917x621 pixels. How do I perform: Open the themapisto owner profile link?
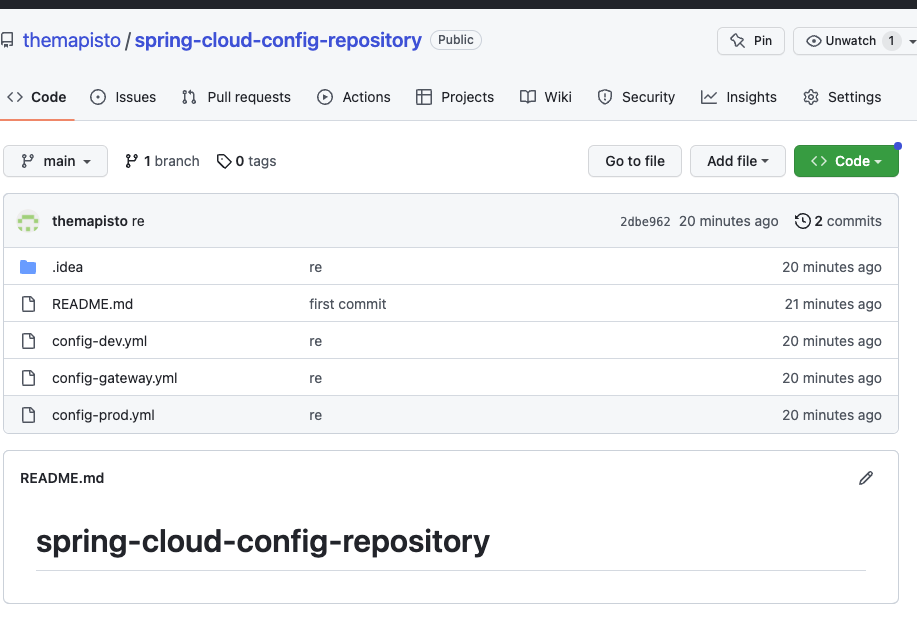[x=71, y=40]
